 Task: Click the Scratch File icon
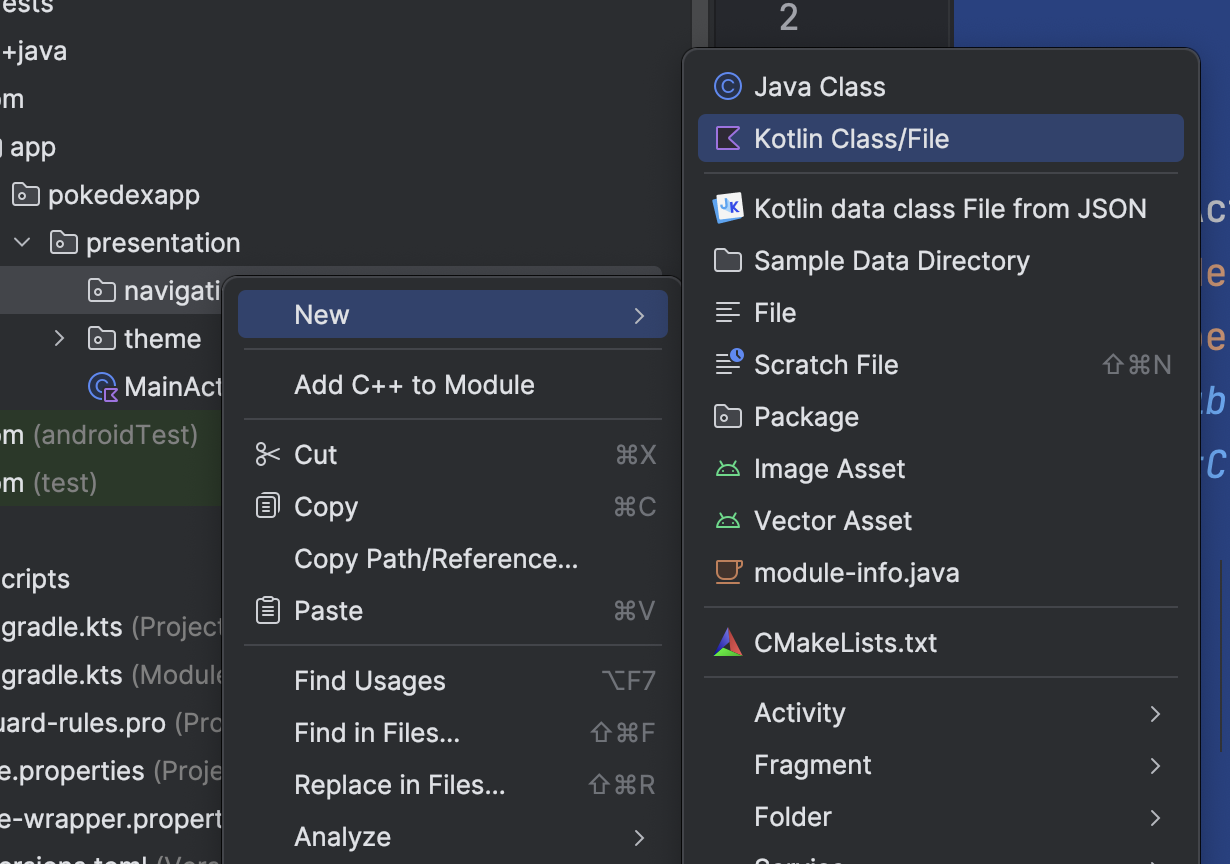coord(728,364)
